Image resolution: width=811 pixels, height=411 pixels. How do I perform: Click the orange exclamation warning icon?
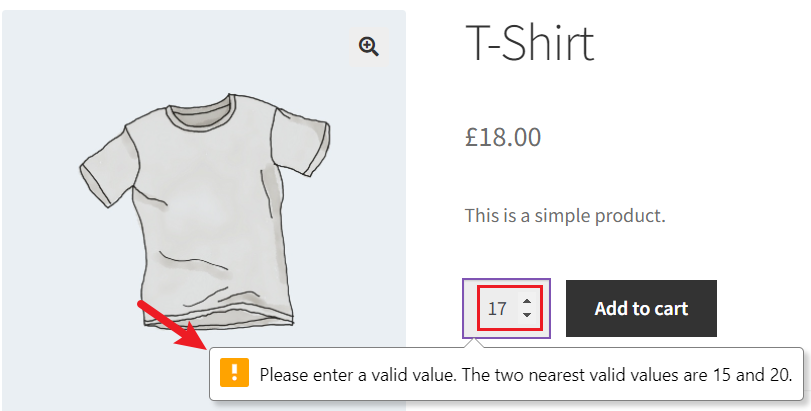(x=234, y=372)
